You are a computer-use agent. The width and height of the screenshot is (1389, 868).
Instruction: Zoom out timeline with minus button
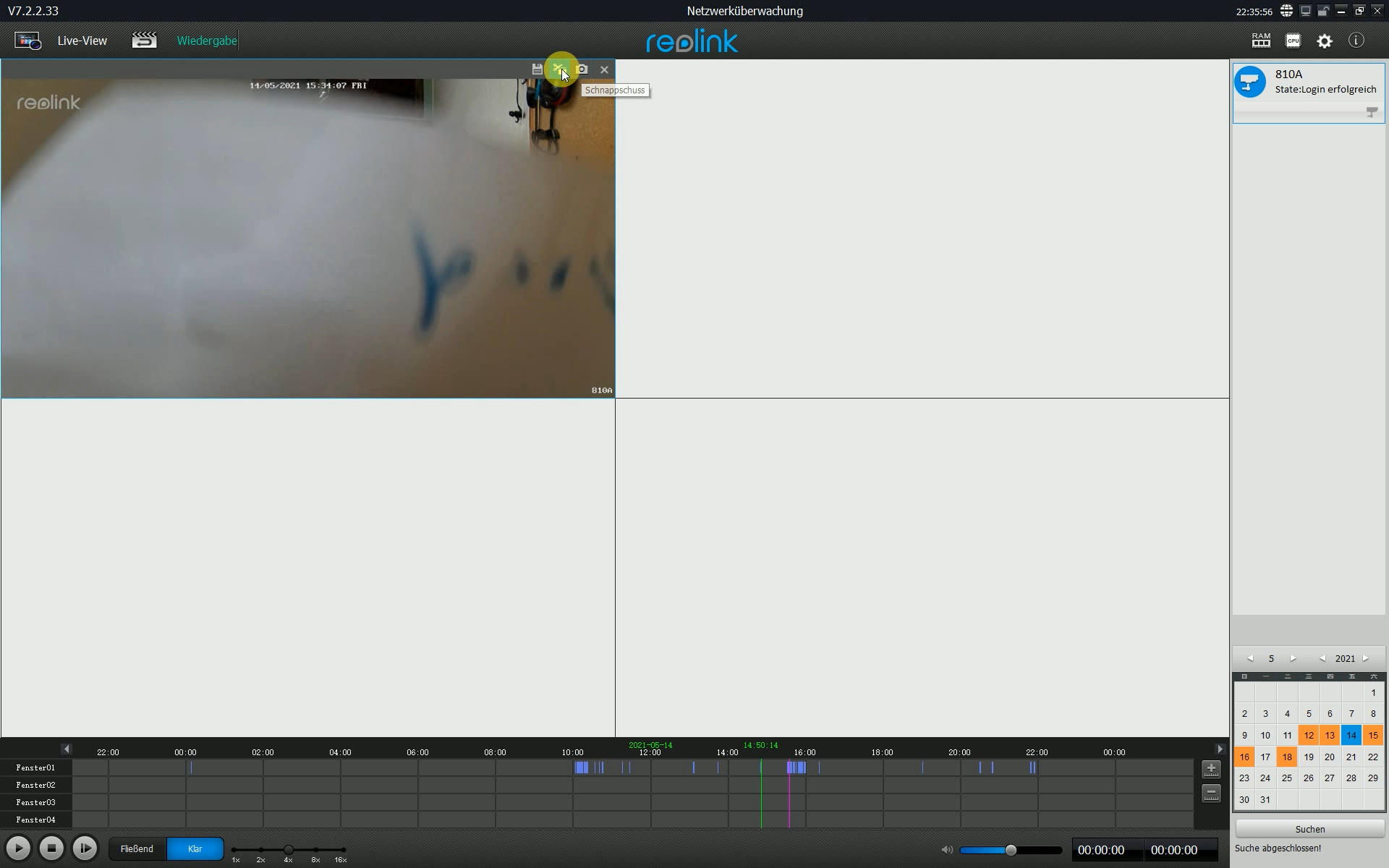1211,793
